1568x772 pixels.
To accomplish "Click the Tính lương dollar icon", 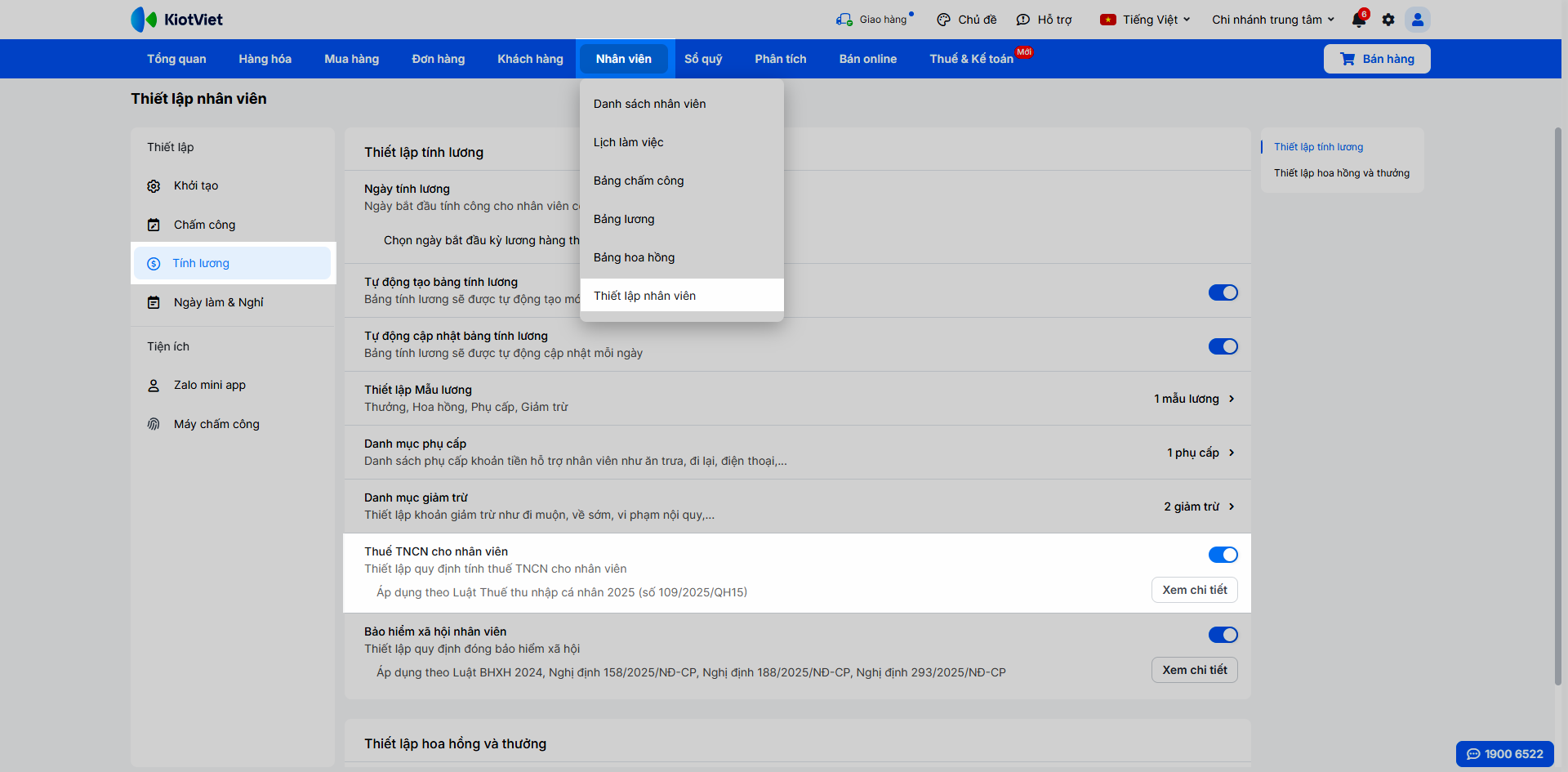I will (x=154, y=264).
